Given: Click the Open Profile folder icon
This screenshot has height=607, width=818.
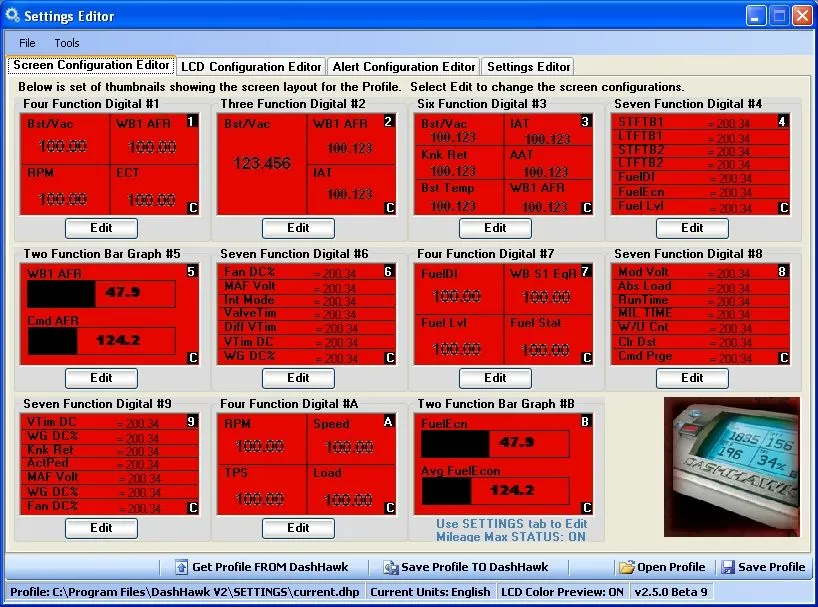Looking at the screenshot, I should point(627,567).
